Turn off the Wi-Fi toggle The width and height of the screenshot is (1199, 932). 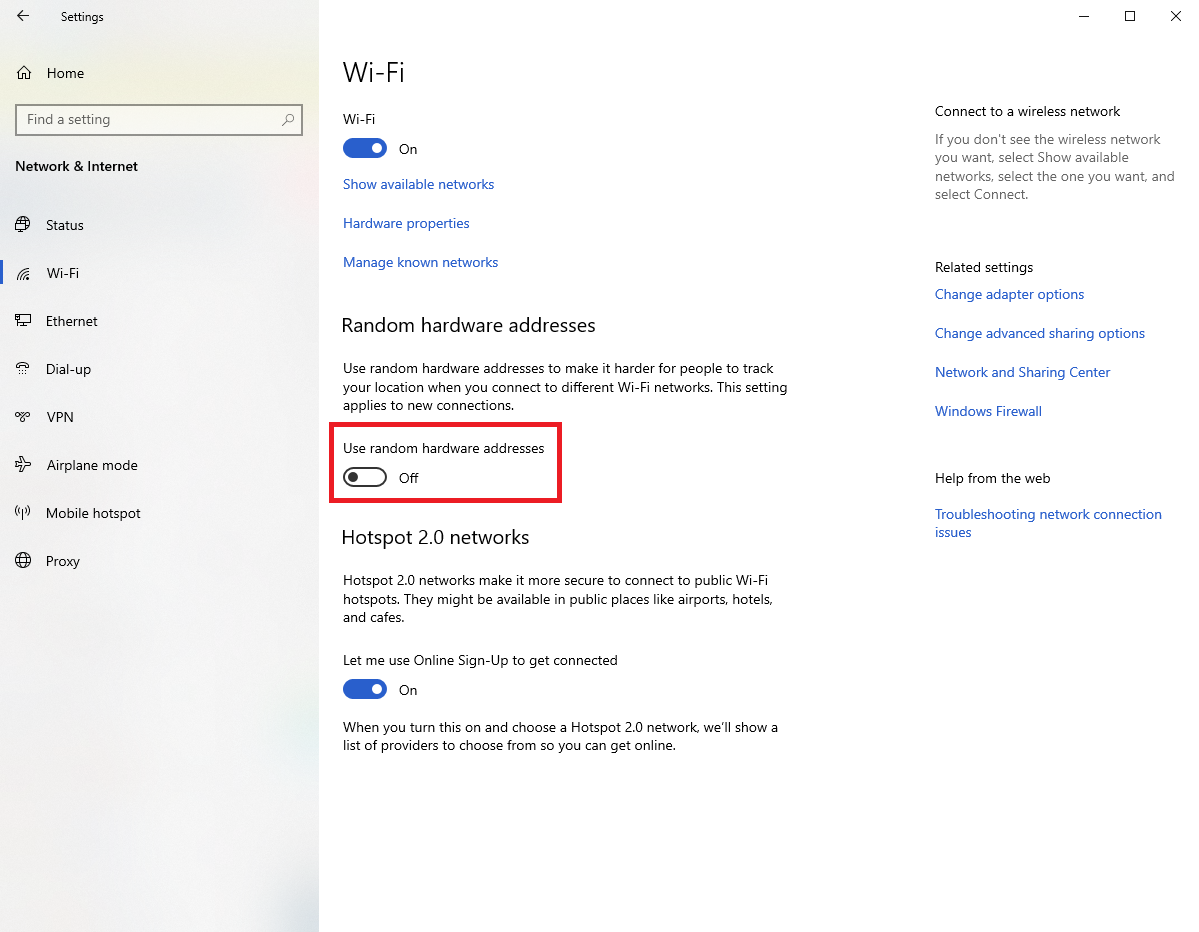365,149
